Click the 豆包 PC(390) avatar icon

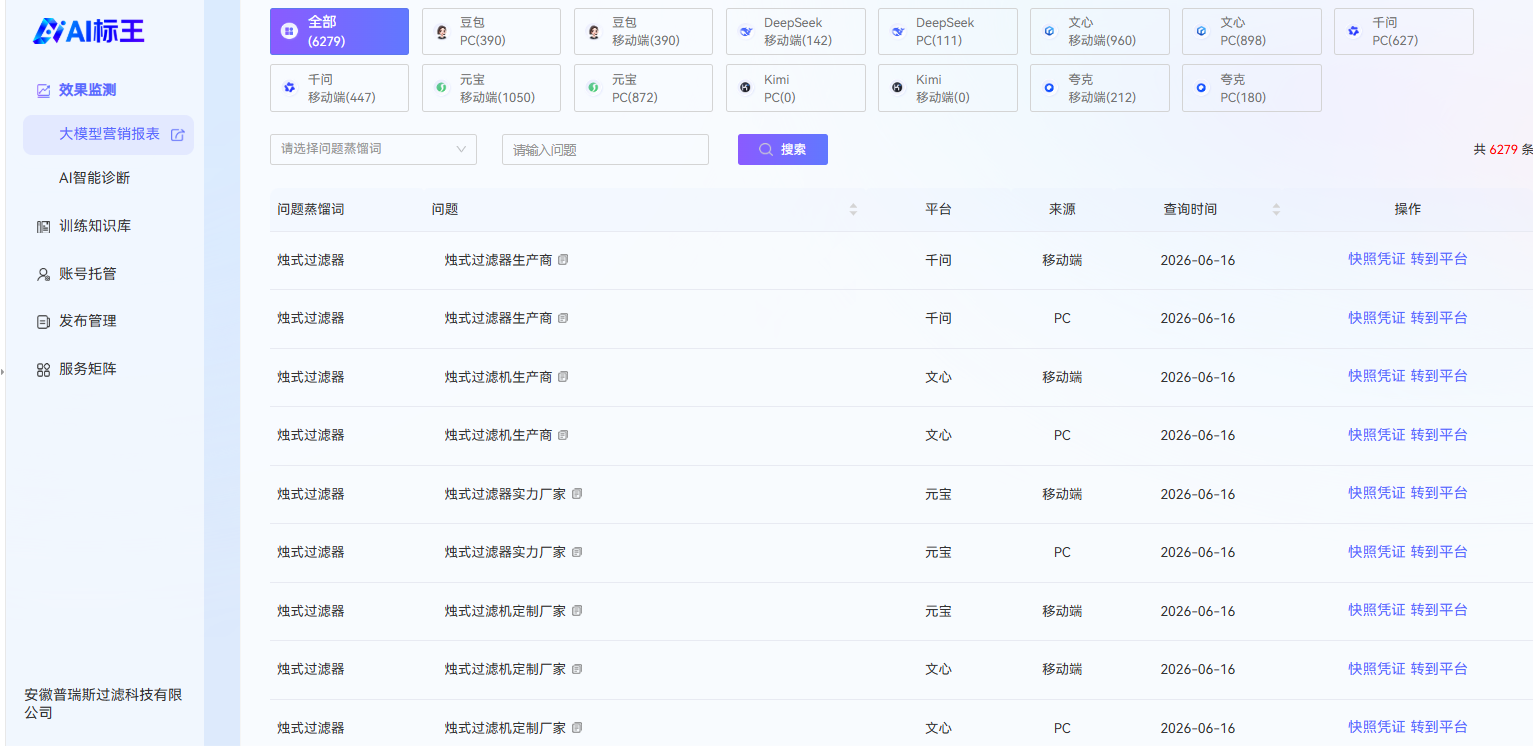click(x=442, y=32)
